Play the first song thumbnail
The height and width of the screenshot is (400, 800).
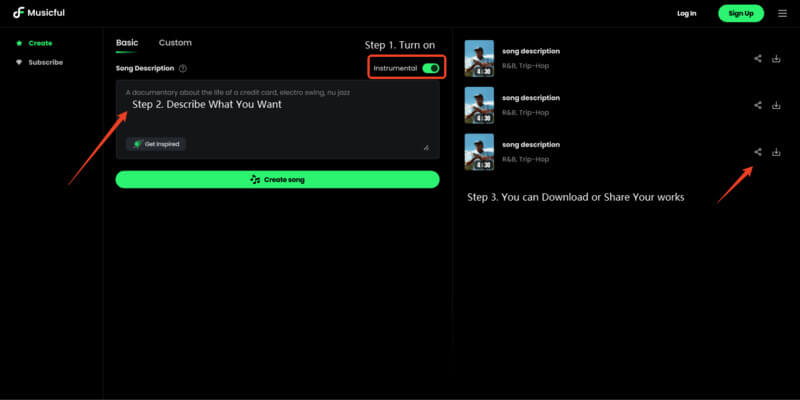tap(479, 58)
